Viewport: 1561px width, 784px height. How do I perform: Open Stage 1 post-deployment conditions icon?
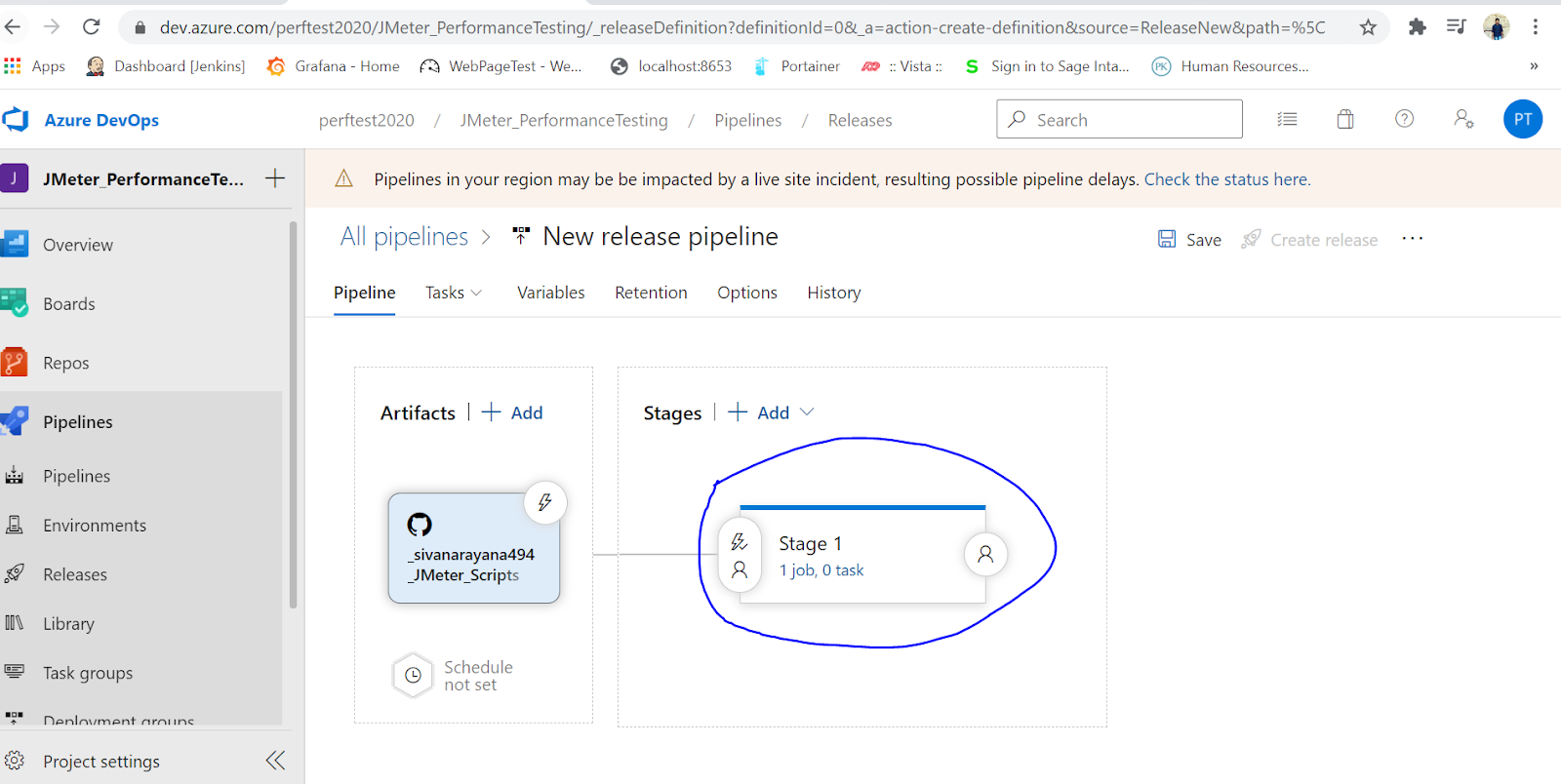coord(985,554)
